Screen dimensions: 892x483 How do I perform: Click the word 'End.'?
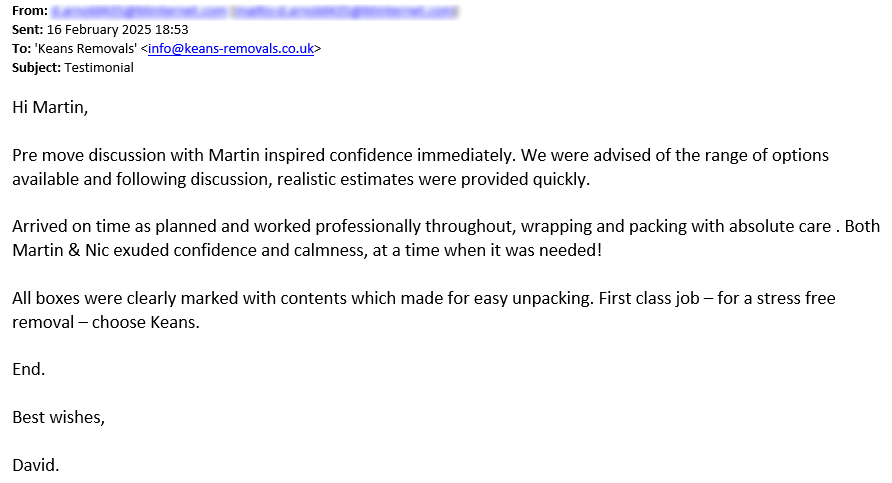pyautogui.click(x=28, y=369)
